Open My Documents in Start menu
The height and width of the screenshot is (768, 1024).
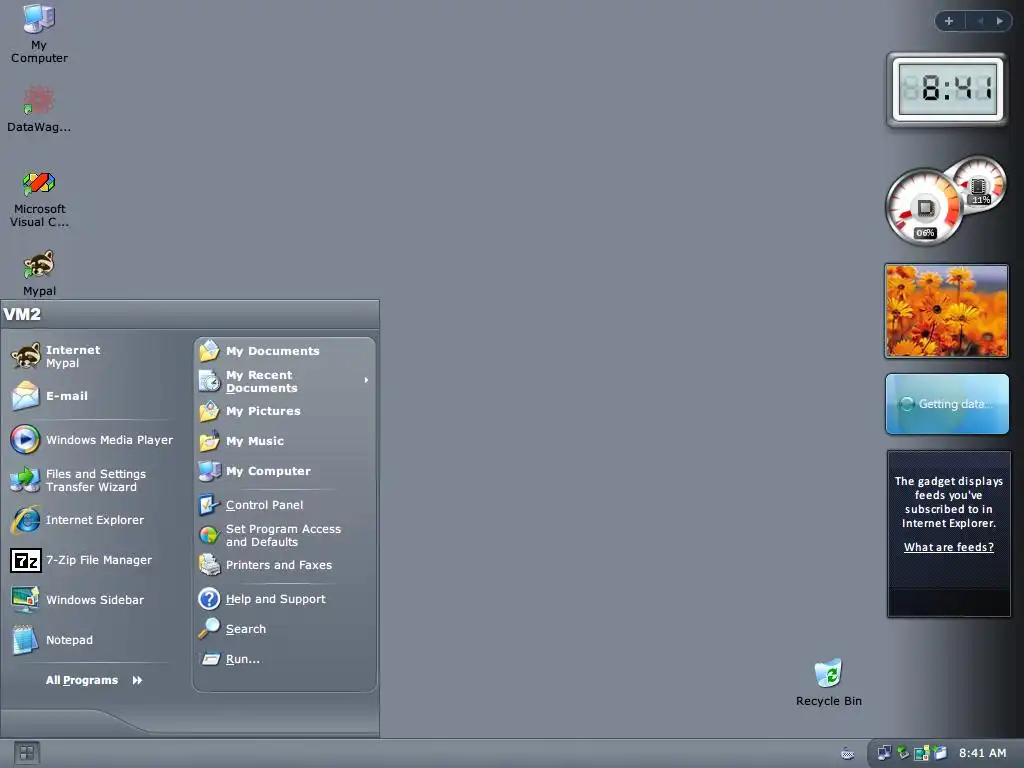click(285, 351)
